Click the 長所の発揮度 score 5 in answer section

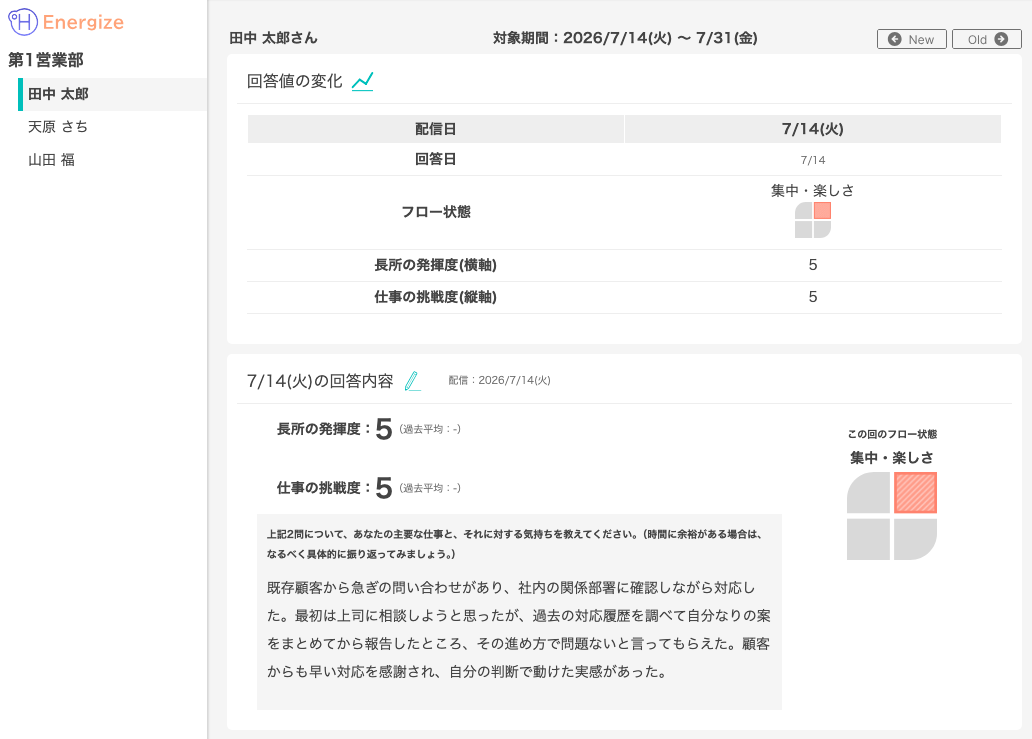pyautogui.click(x=384, y=429)
